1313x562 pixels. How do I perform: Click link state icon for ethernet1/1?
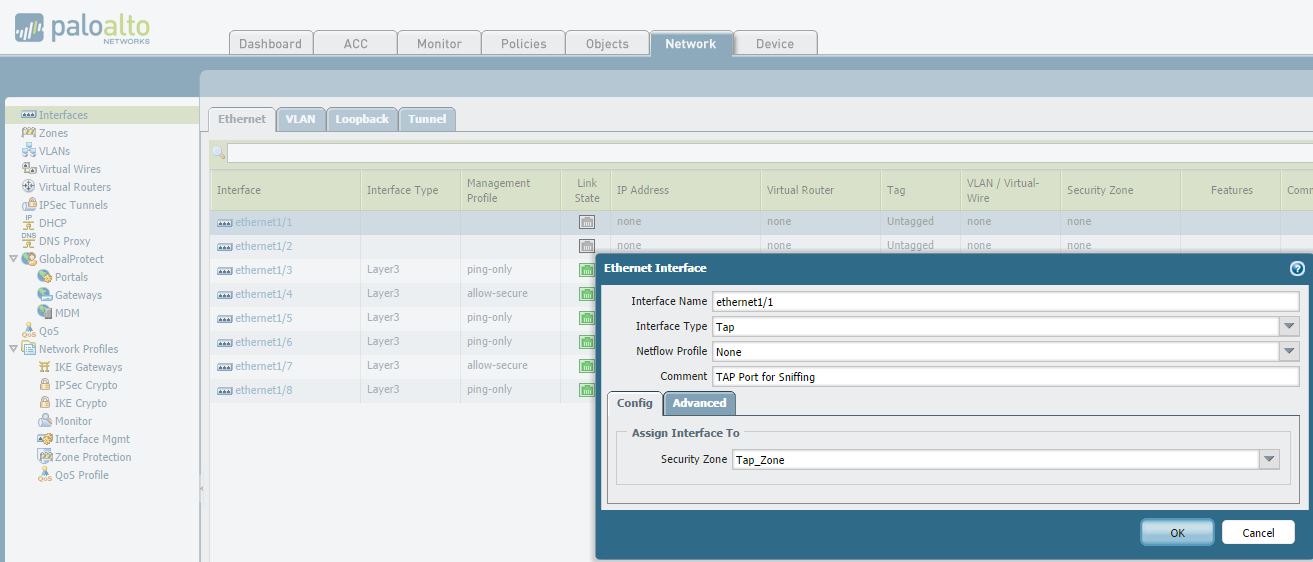[x=587, y=222]
